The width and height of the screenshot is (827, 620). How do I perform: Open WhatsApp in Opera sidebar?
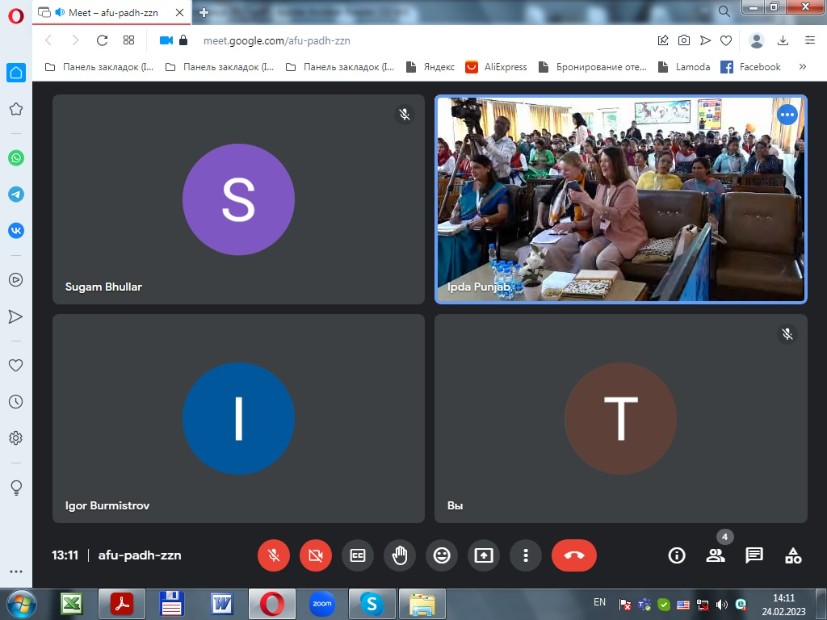(16, 158)
